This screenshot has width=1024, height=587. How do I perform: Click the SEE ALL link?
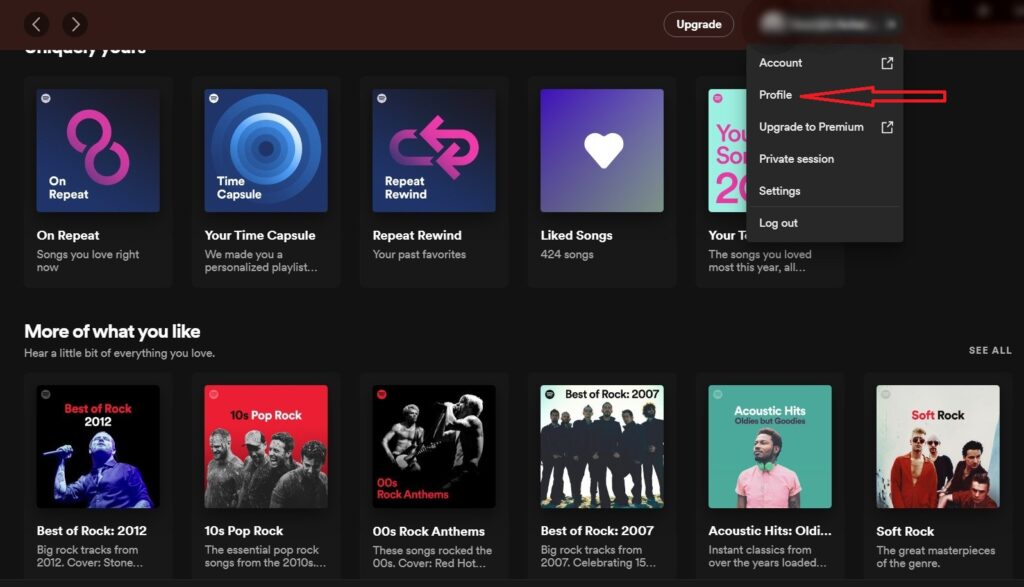tap(990, 351)
